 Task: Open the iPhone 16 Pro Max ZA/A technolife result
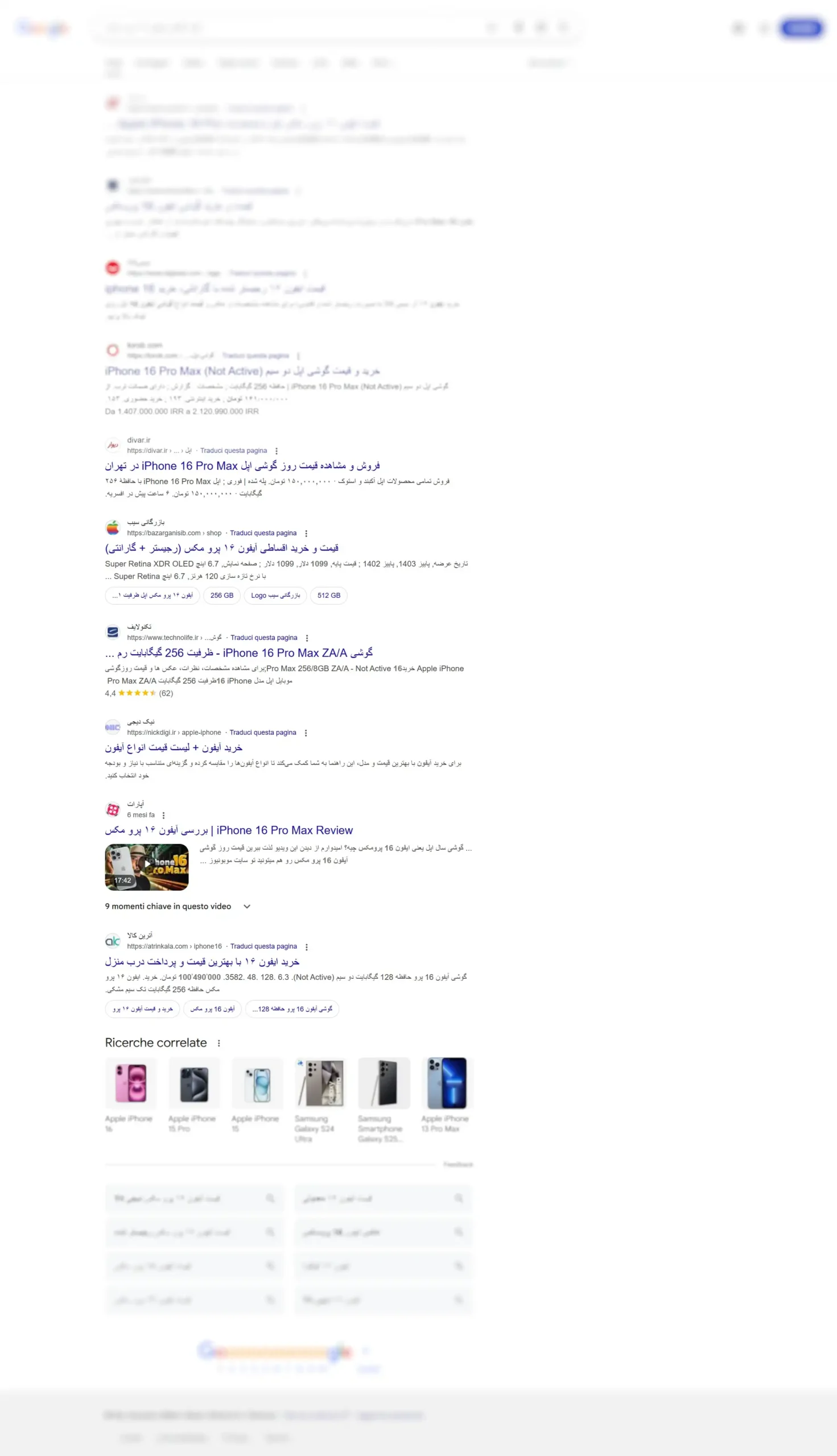point(239,653)
